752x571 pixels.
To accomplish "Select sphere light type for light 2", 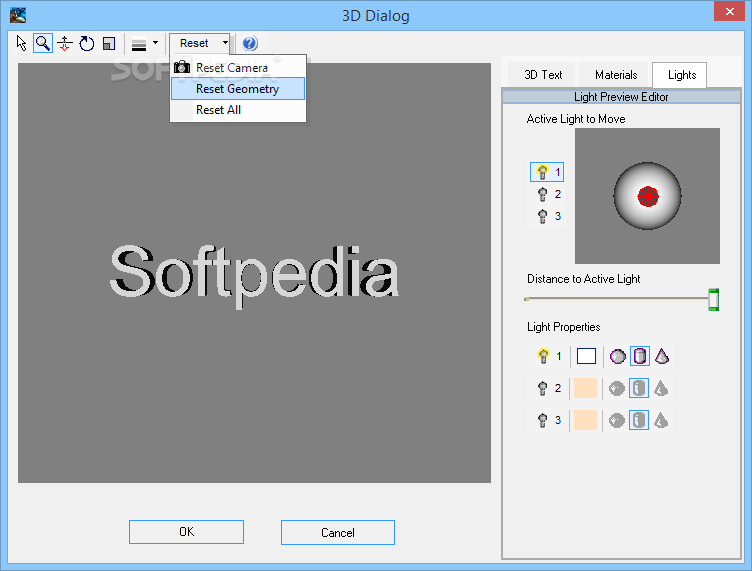I will pos(617,389).
